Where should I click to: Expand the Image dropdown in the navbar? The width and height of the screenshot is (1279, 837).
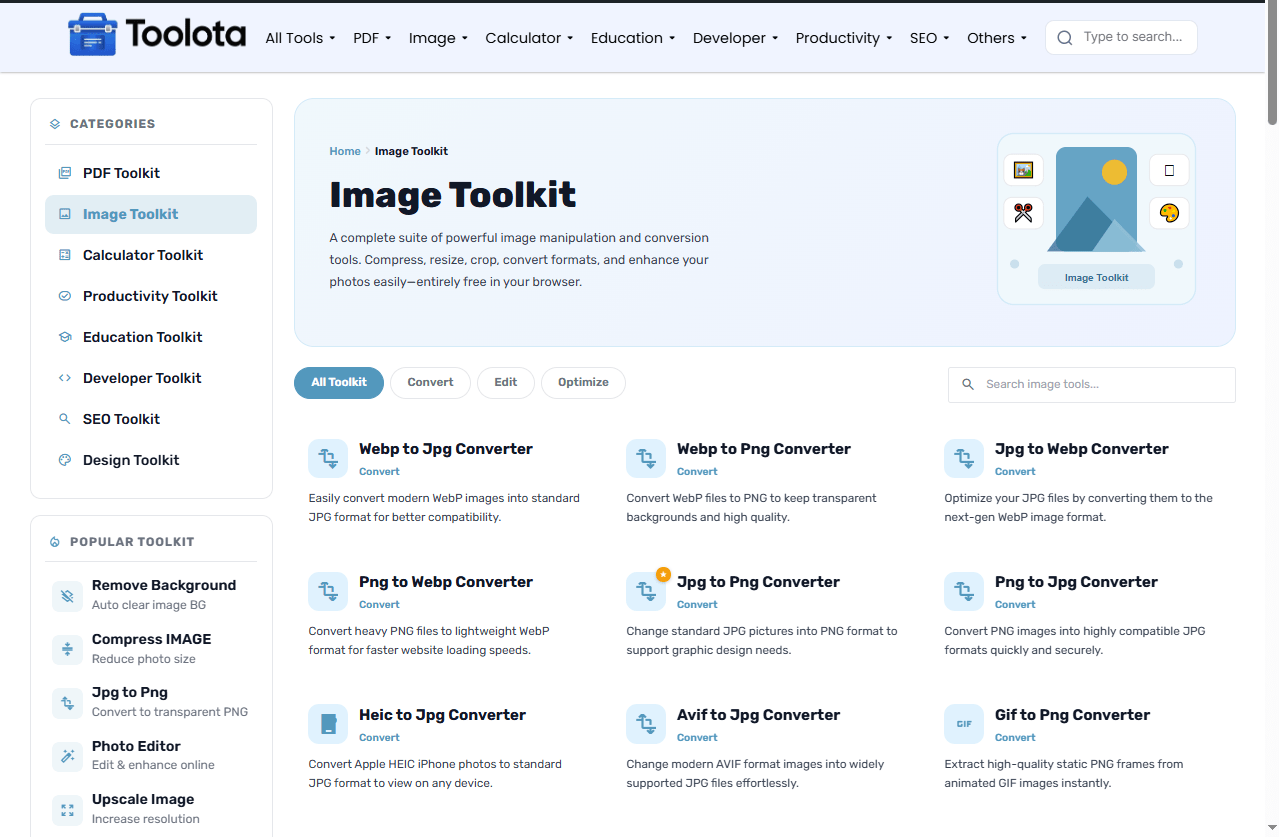[x=439, y=38]
